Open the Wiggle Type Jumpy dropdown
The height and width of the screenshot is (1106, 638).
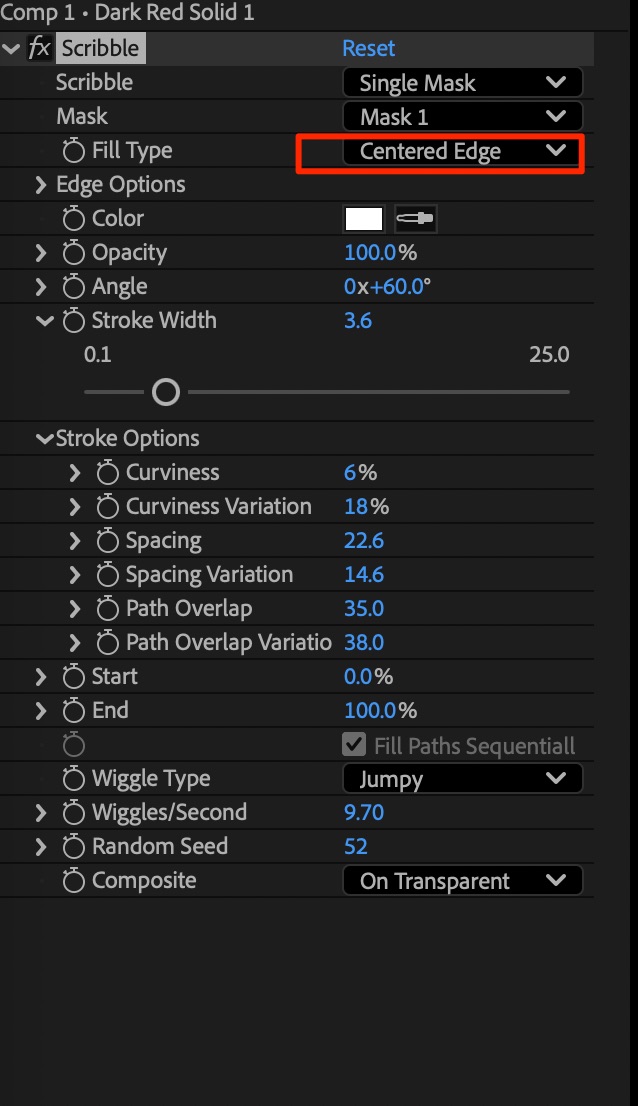click(462, 779)
